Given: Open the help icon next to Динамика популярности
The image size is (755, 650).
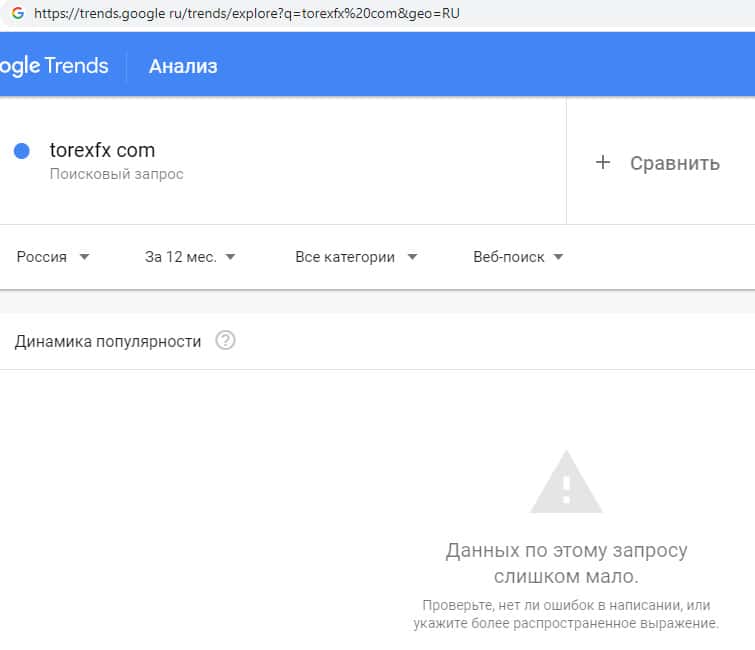Looking at the screenshot, I should point(225,341).
